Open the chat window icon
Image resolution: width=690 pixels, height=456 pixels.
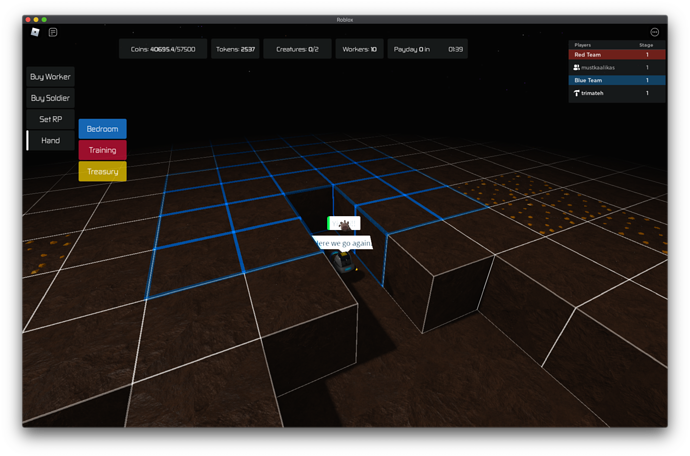click(53, 32)
